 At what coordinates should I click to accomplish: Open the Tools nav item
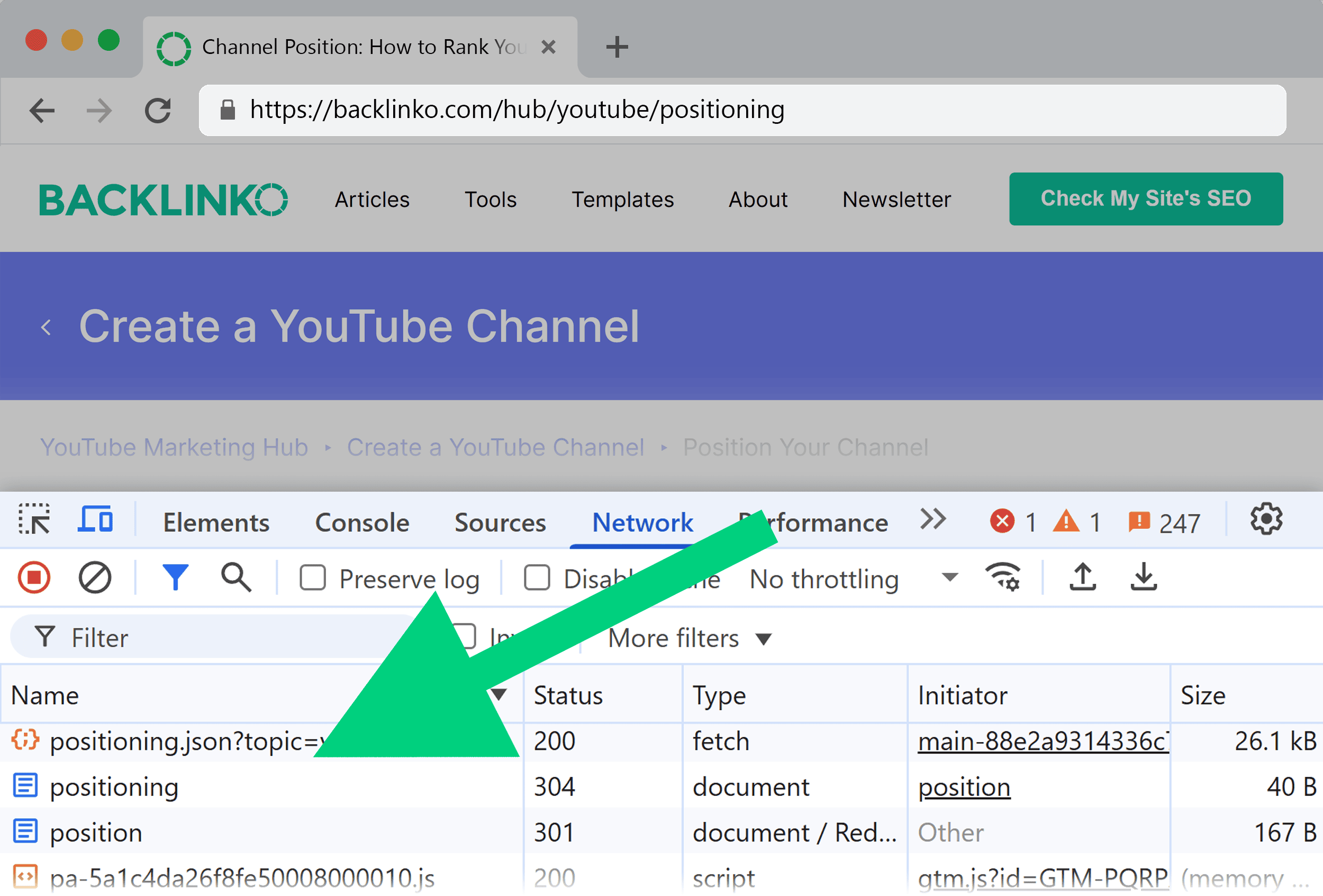(x=490, y=200)
